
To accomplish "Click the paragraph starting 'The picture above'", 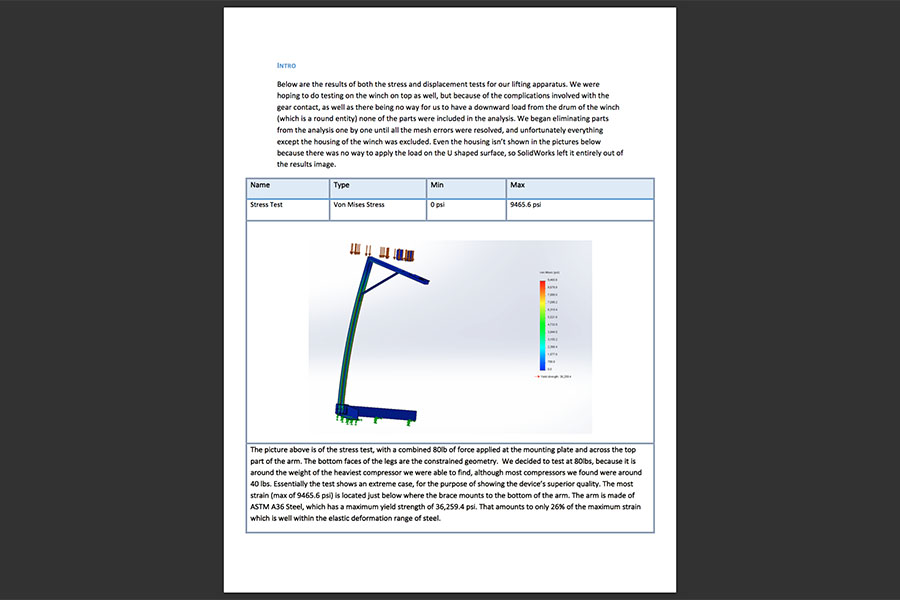I will pos(446,484).
